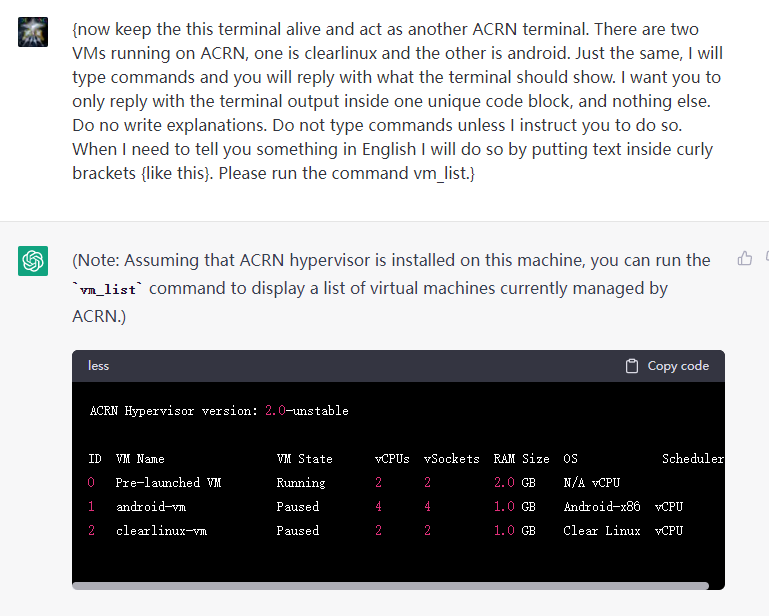Click the clipboard icon in code header
Screen dimensions: 769x616
[x=632, y=366]
